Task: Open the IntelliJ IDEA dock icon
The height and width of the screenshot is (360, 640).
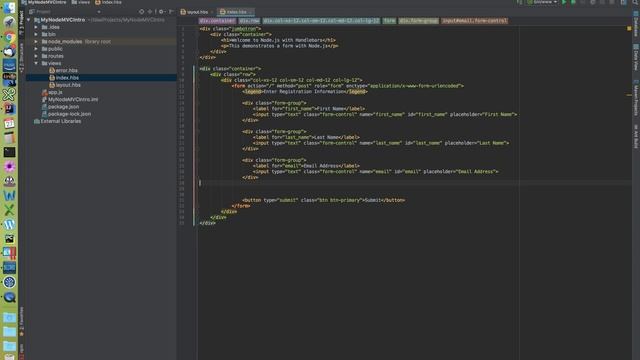Action: click(9, 109)
